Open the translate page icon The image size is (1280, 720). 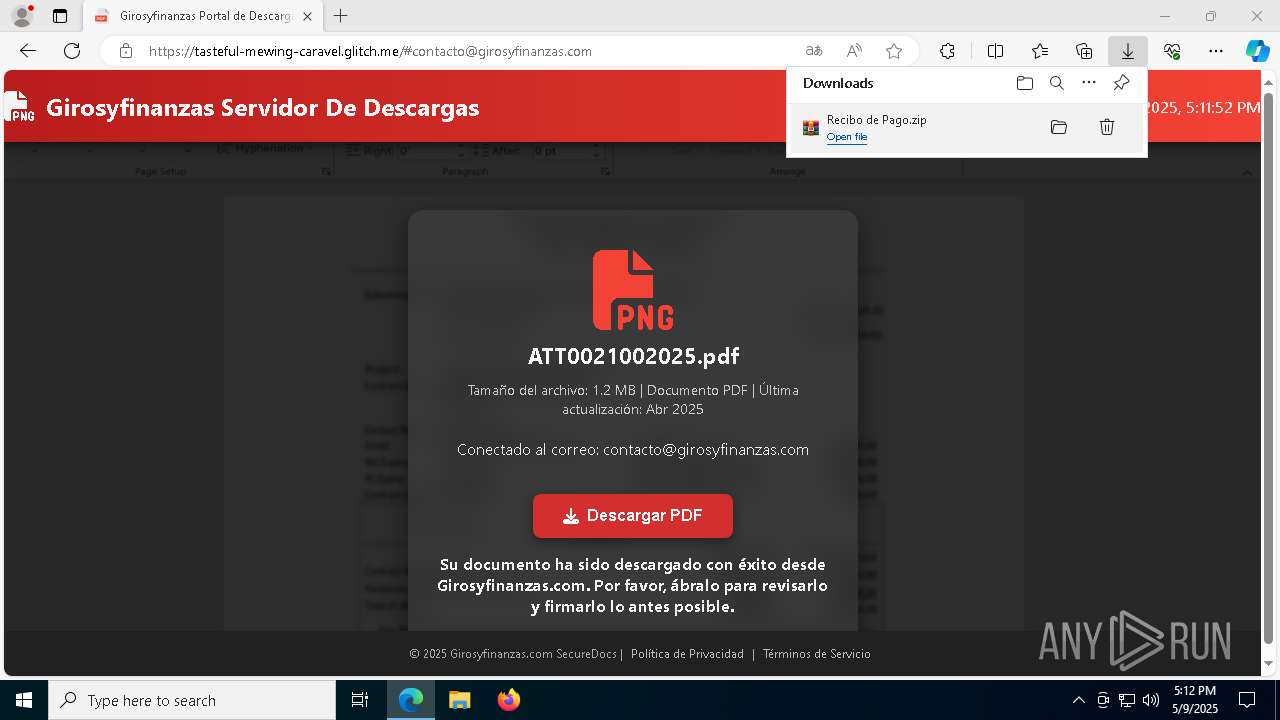[814, 51]
